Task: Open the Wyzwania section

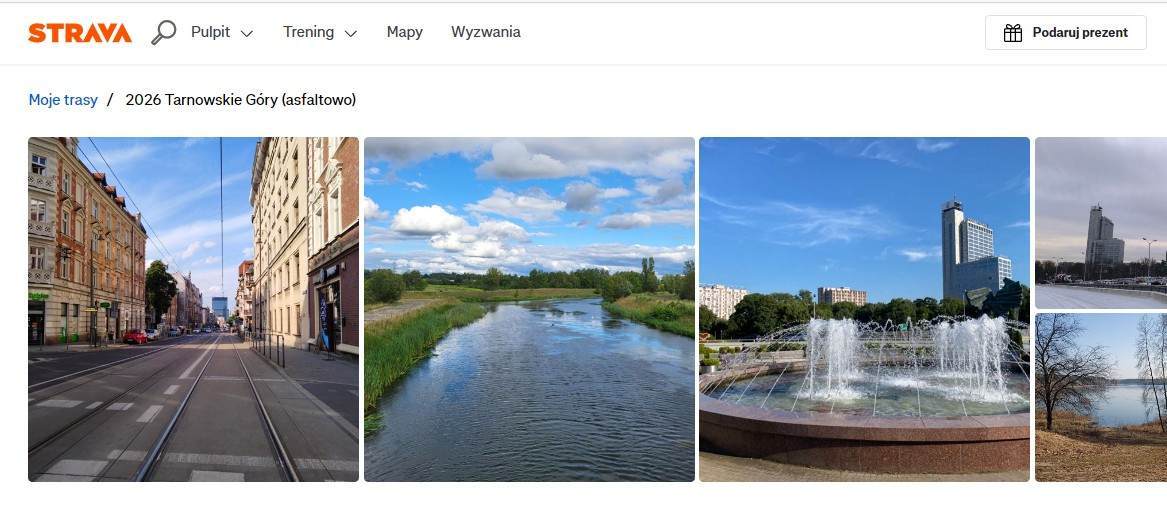Action: (486, 32)
